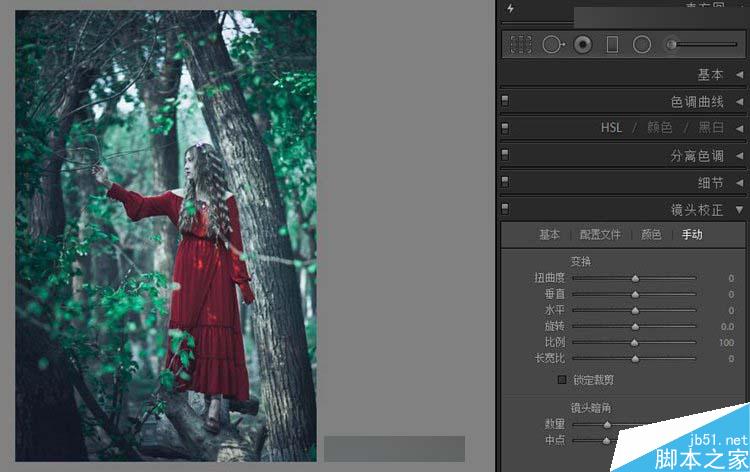Enable the 锁定裁剪 checkbox

click(562, 380)
